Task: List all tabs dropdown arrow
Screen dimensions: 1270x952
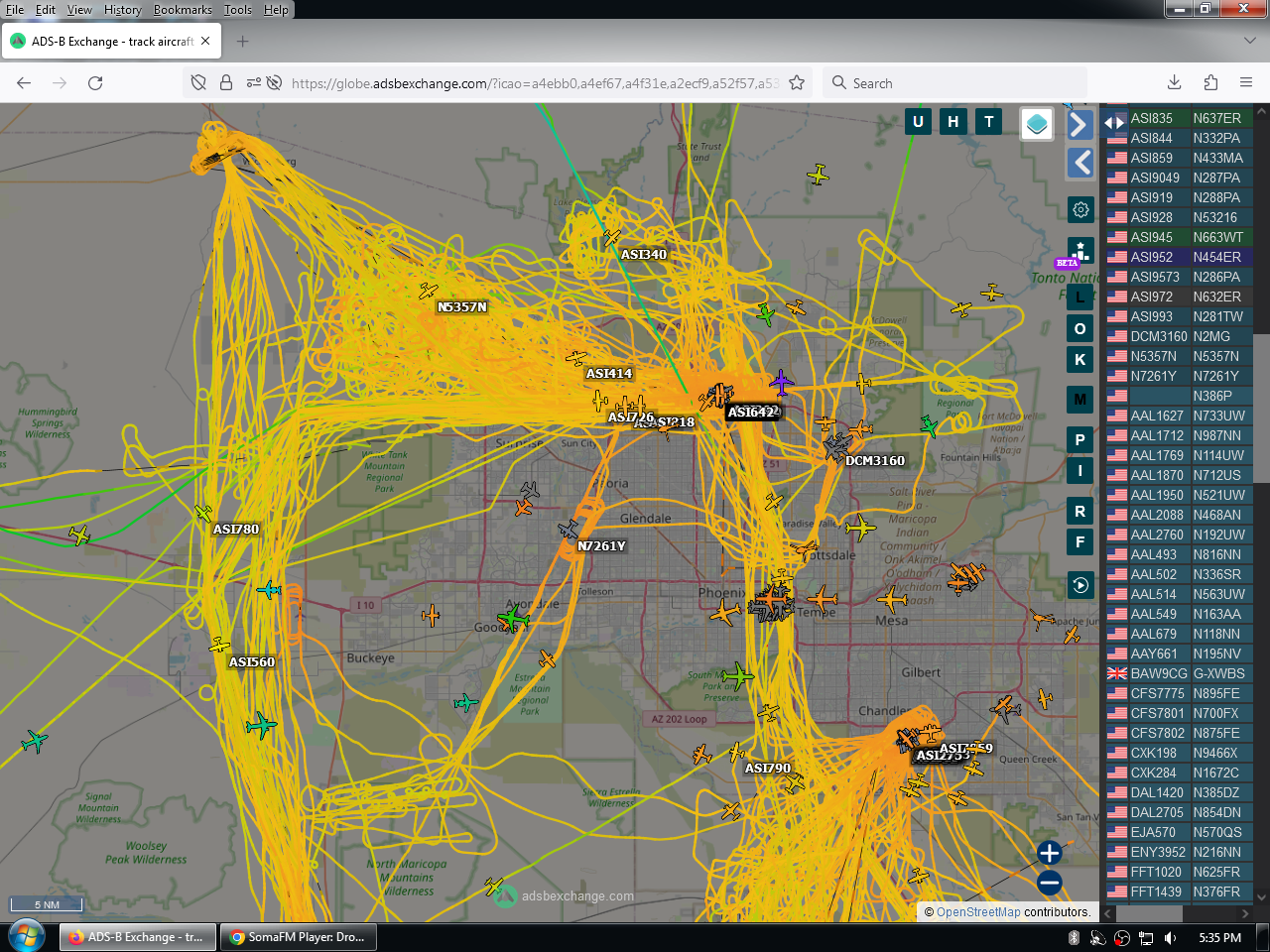Action: point(1249,42)
